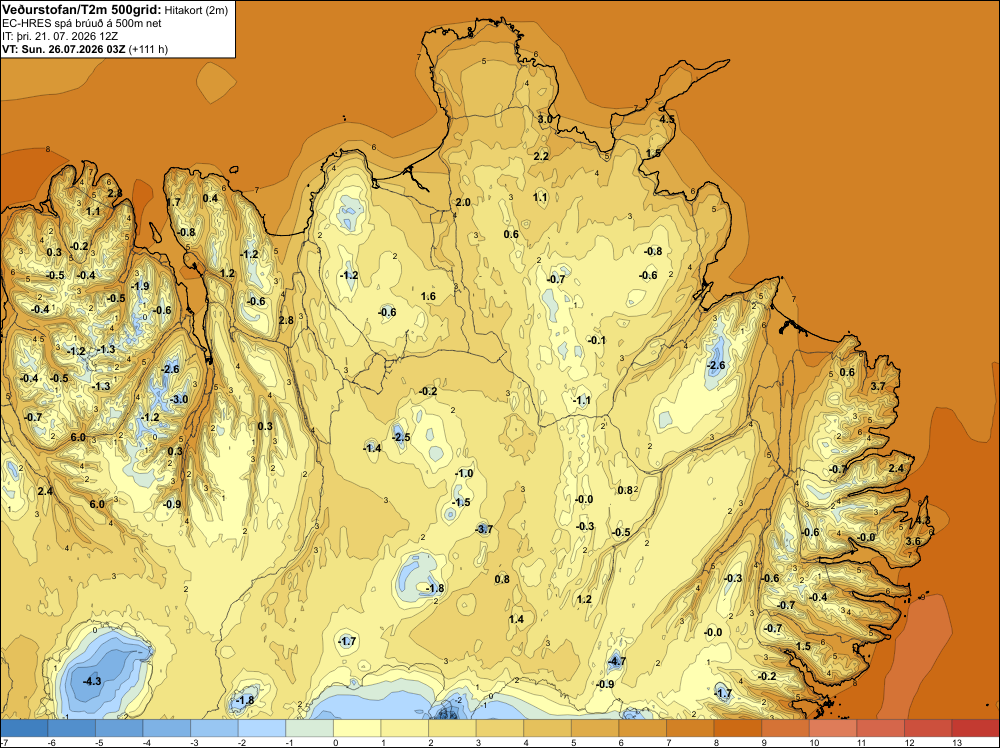Select the -3.0 mountain temperature label
Image resolution: width=1000 pixels, height=748 pixels.
tap(179, 399)
